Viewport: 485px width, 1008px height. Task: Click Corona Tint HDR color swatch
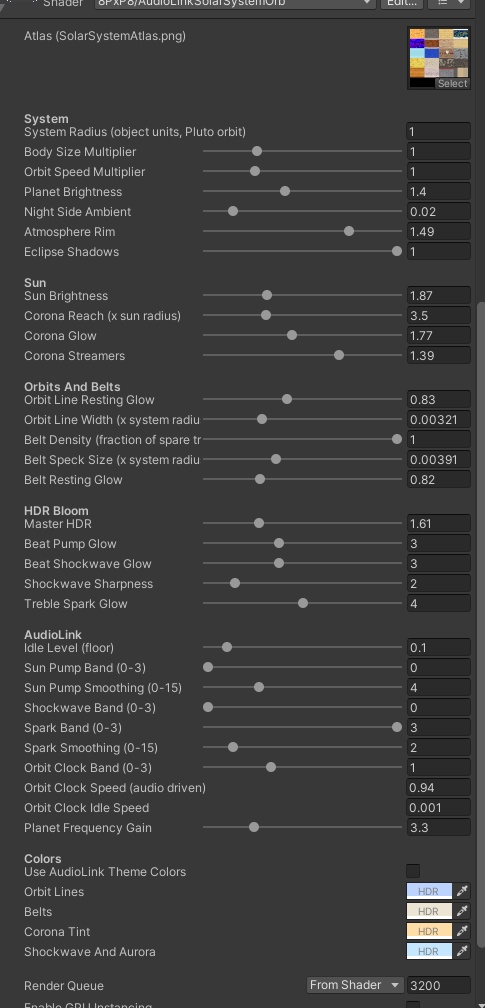point(429,932)
